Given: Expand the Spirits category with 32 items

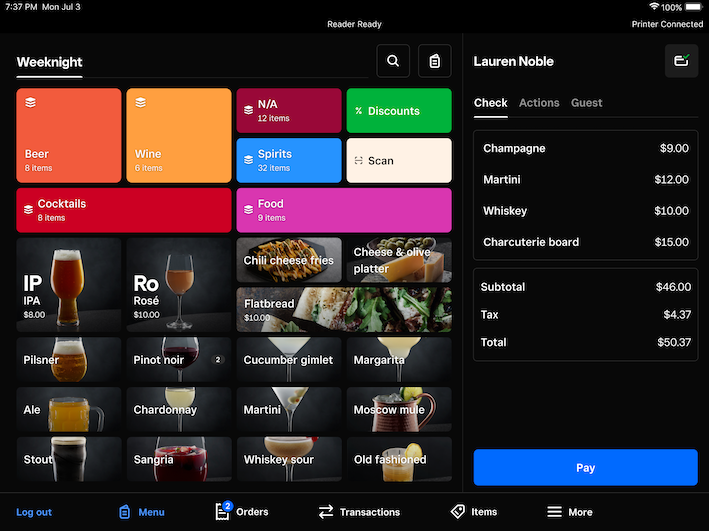Looking at the screenshot, I should [289, 160].
